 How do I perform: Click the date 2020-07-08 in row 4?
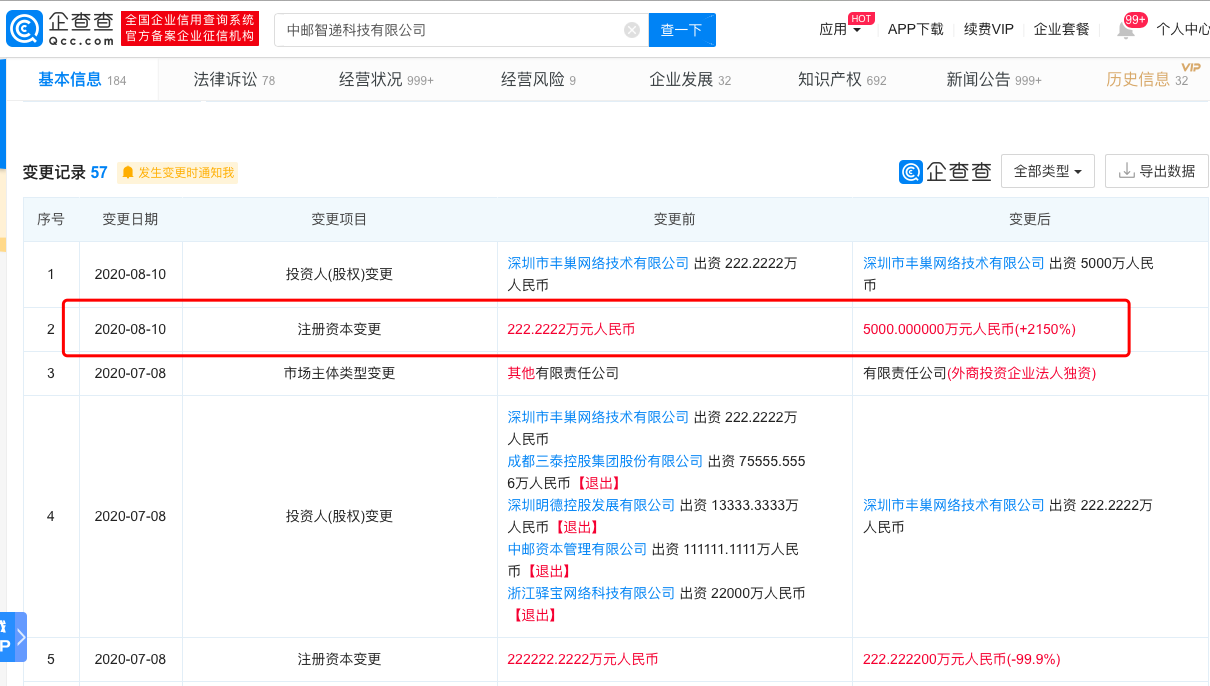[130, 516]
